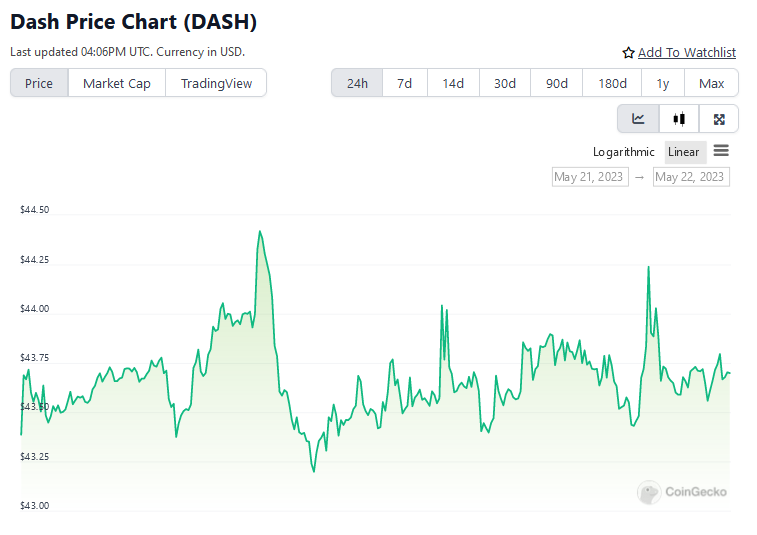Click the $44.50 axis label

[34, 210]
